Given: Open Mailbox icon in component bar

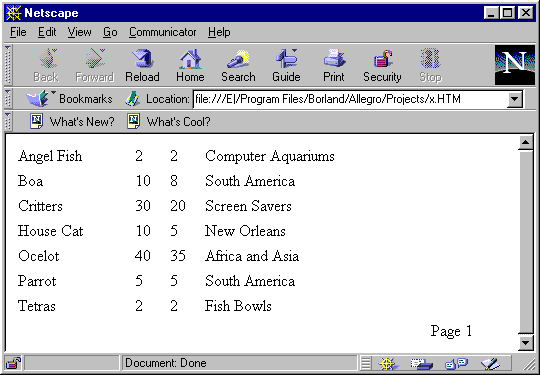Looking at the screenshot, I should tap(422, 363).
